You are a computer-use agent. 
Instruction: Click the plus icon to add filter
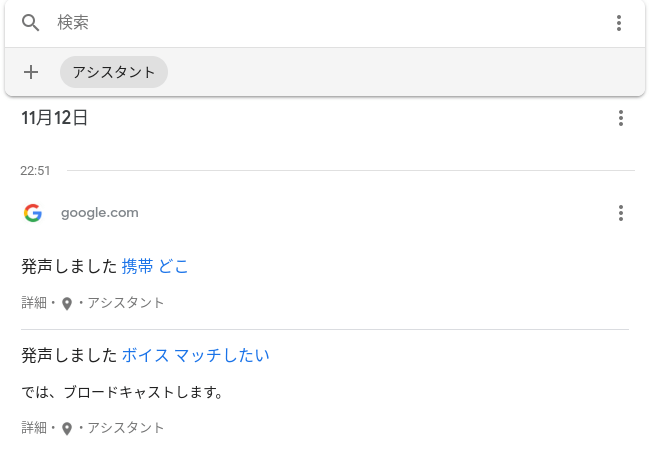point(31,73)
